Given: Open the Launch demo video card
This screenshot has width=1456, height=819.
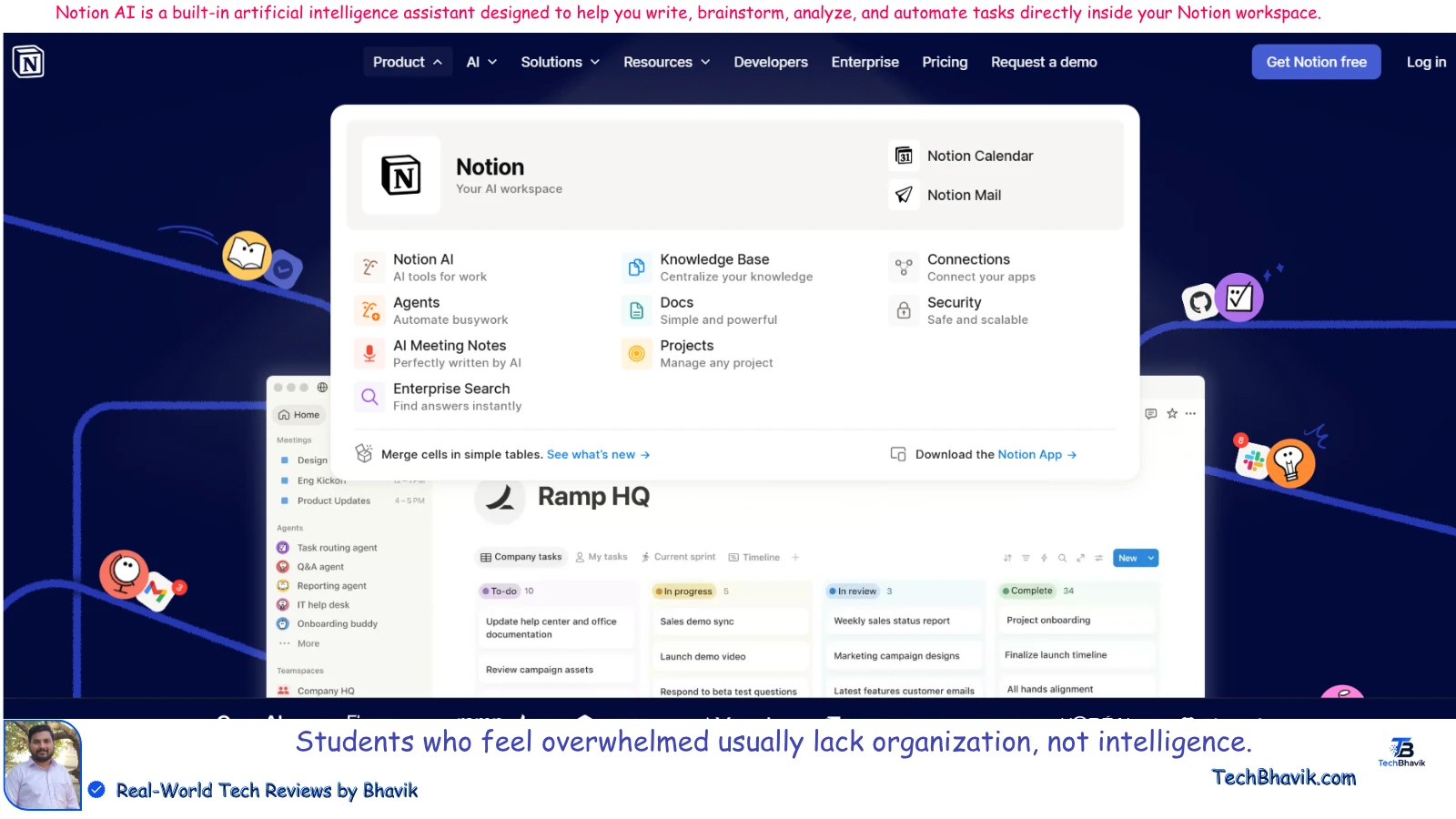Looking at the screenshot, I should 731,656.
